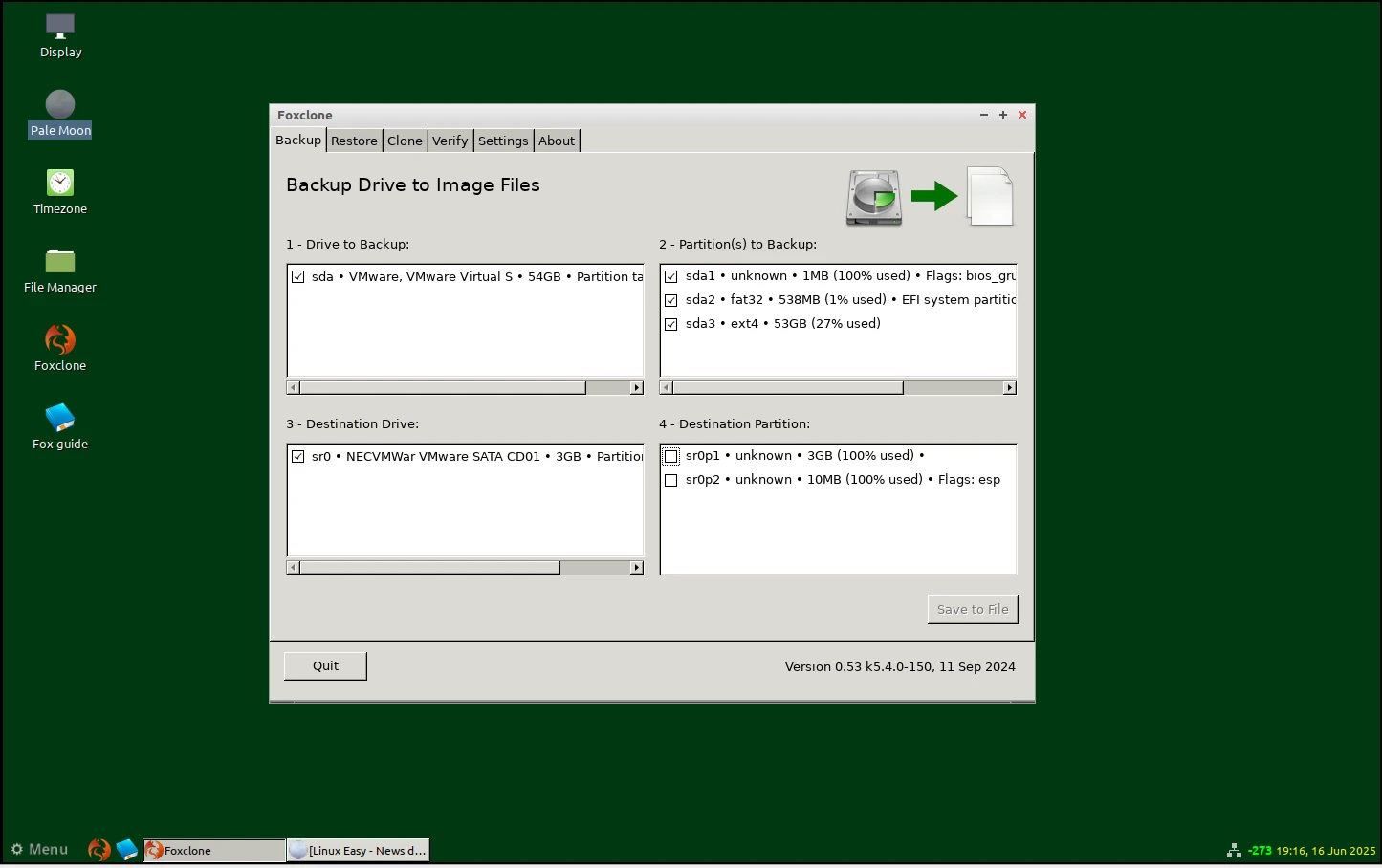Uncheck the sda3 ext4 partition
Screen dimensions: 1382x868
click(x=671, y=324)
